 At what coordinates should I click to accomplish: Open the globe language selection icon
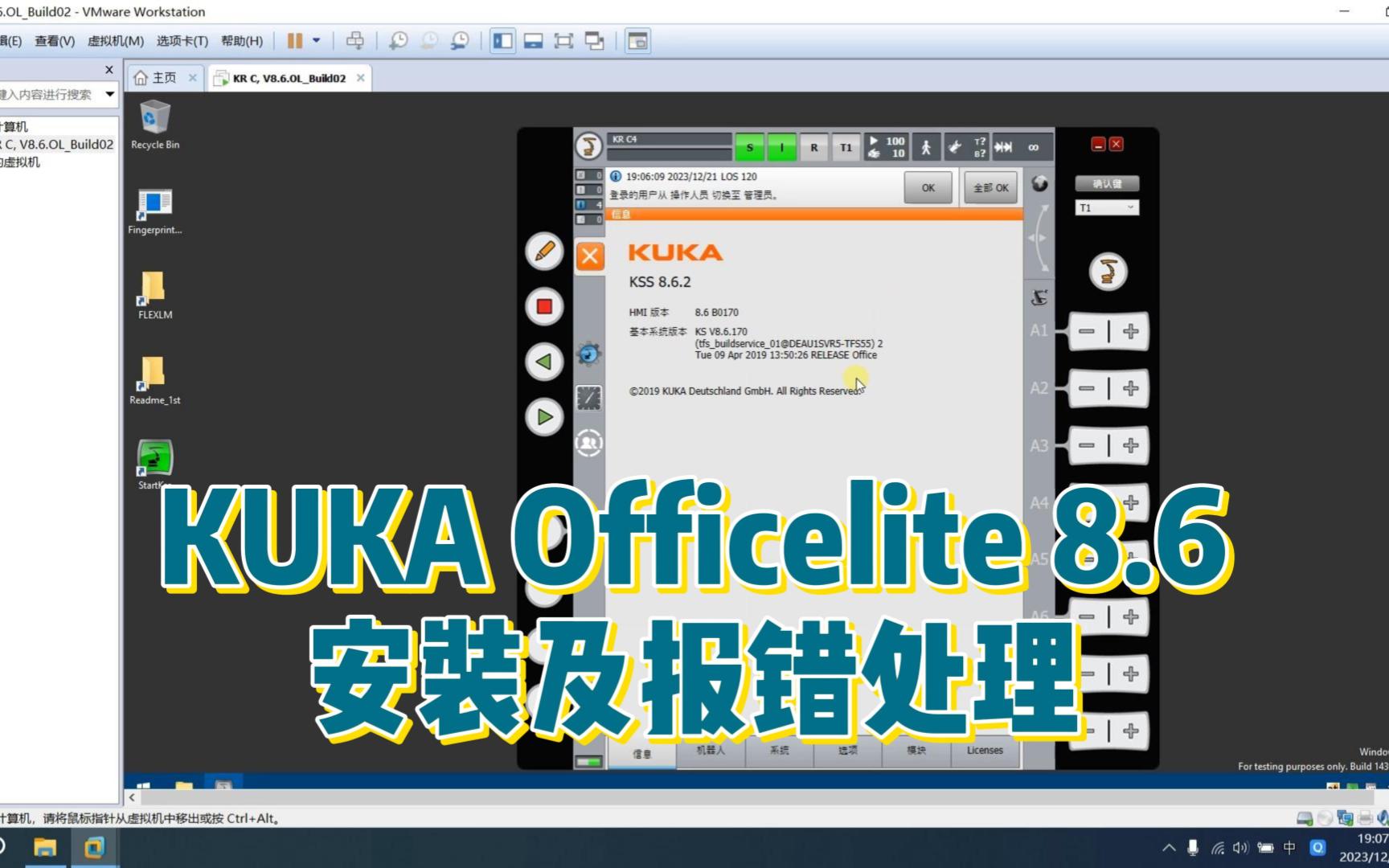pos(1039,183)
